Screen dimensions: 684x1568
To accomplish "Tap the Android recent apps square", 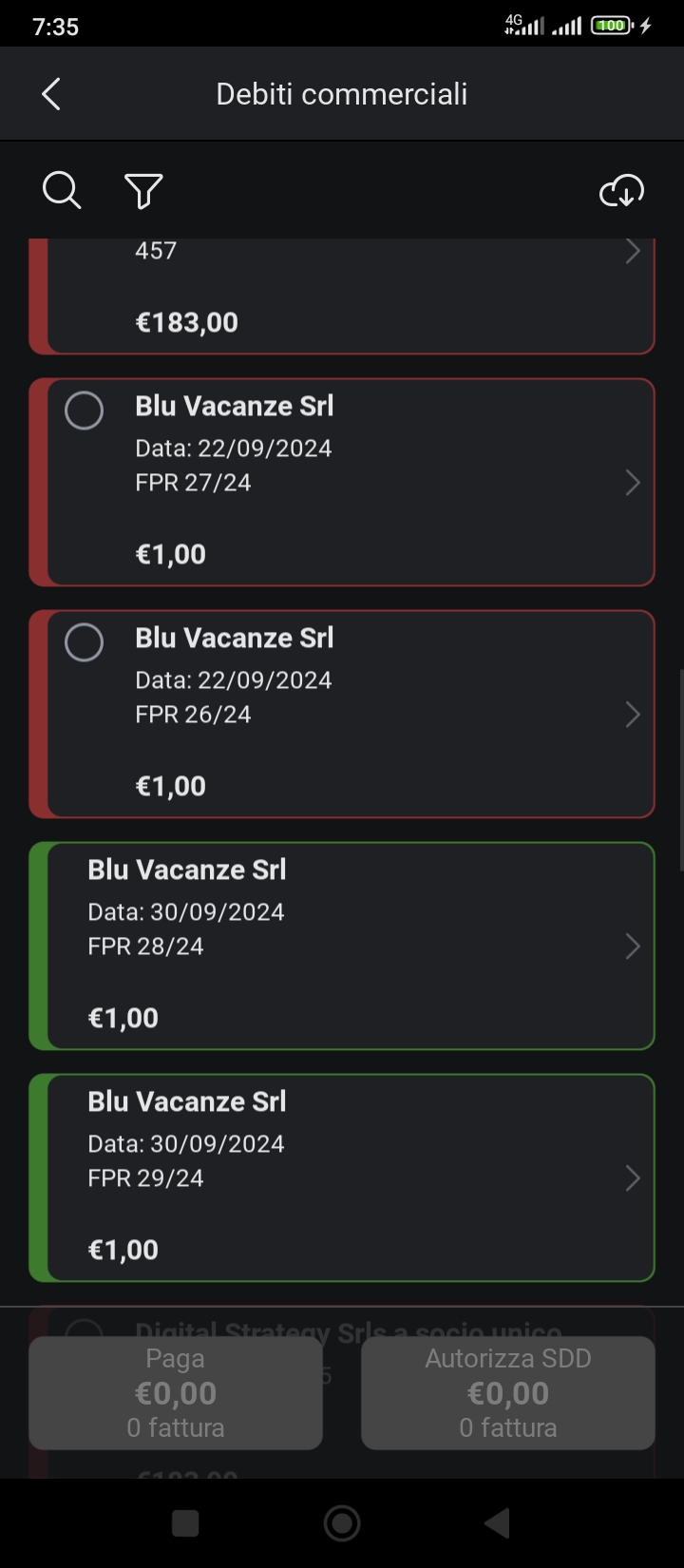I will [185, 1523].
